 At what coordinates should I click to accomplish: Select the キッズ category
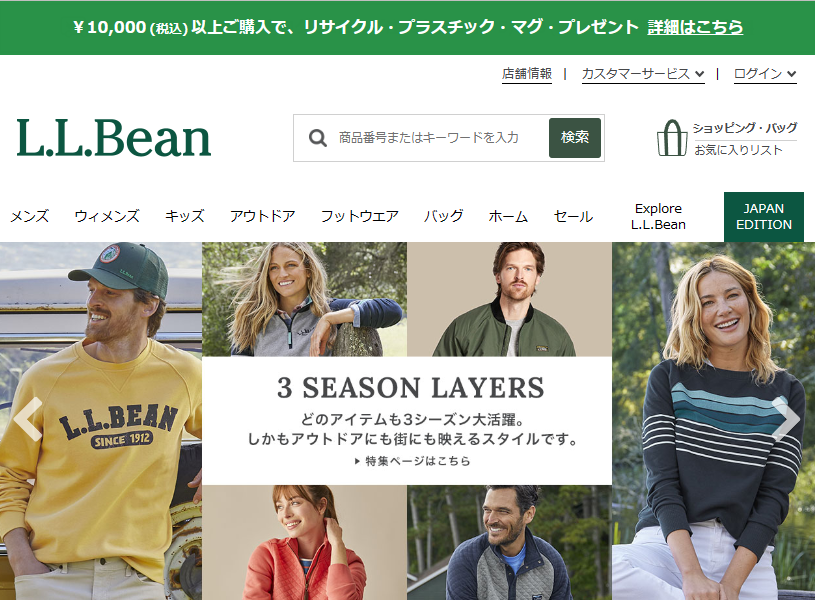click(185, 216)
